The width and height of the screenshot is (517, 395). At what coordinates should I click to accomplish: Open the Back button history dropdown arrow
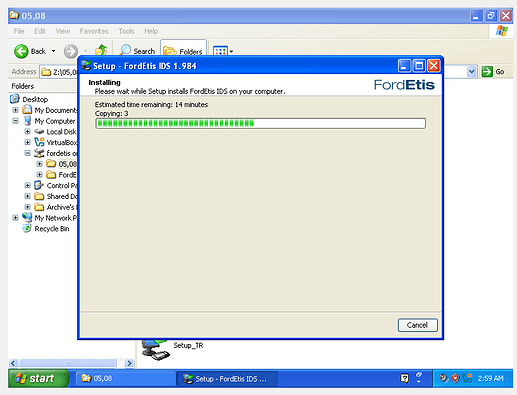[53, 51]
